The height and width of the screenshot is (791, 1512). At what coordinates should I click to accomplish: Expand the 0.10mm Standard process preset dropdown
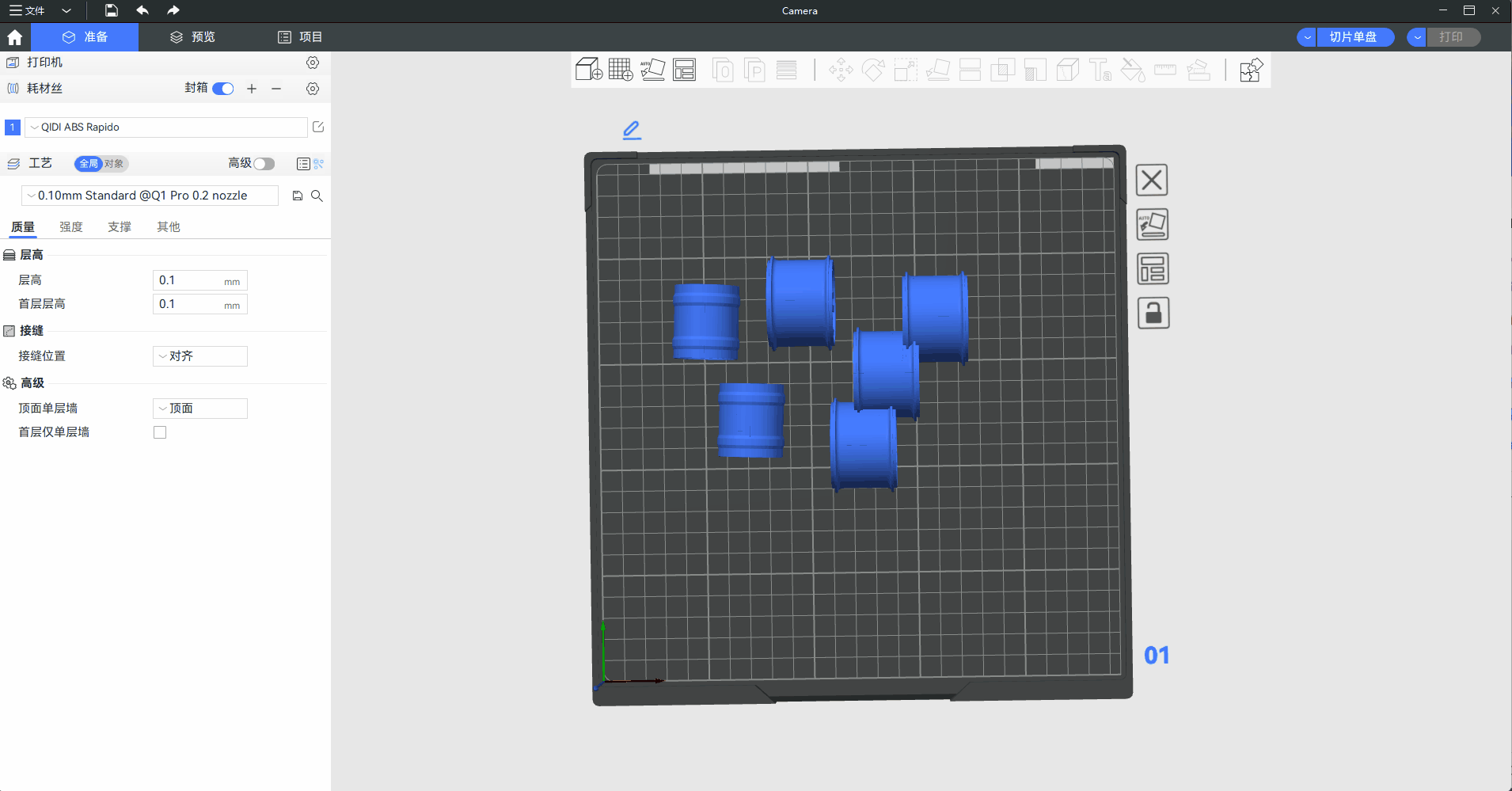click(150, 196)
